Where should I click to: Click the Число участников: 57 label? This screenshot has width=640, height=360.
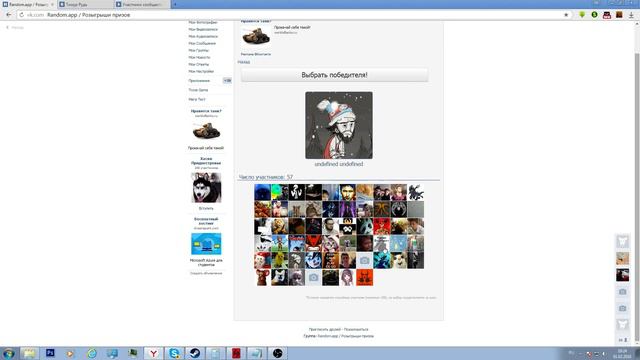[266, 177]
